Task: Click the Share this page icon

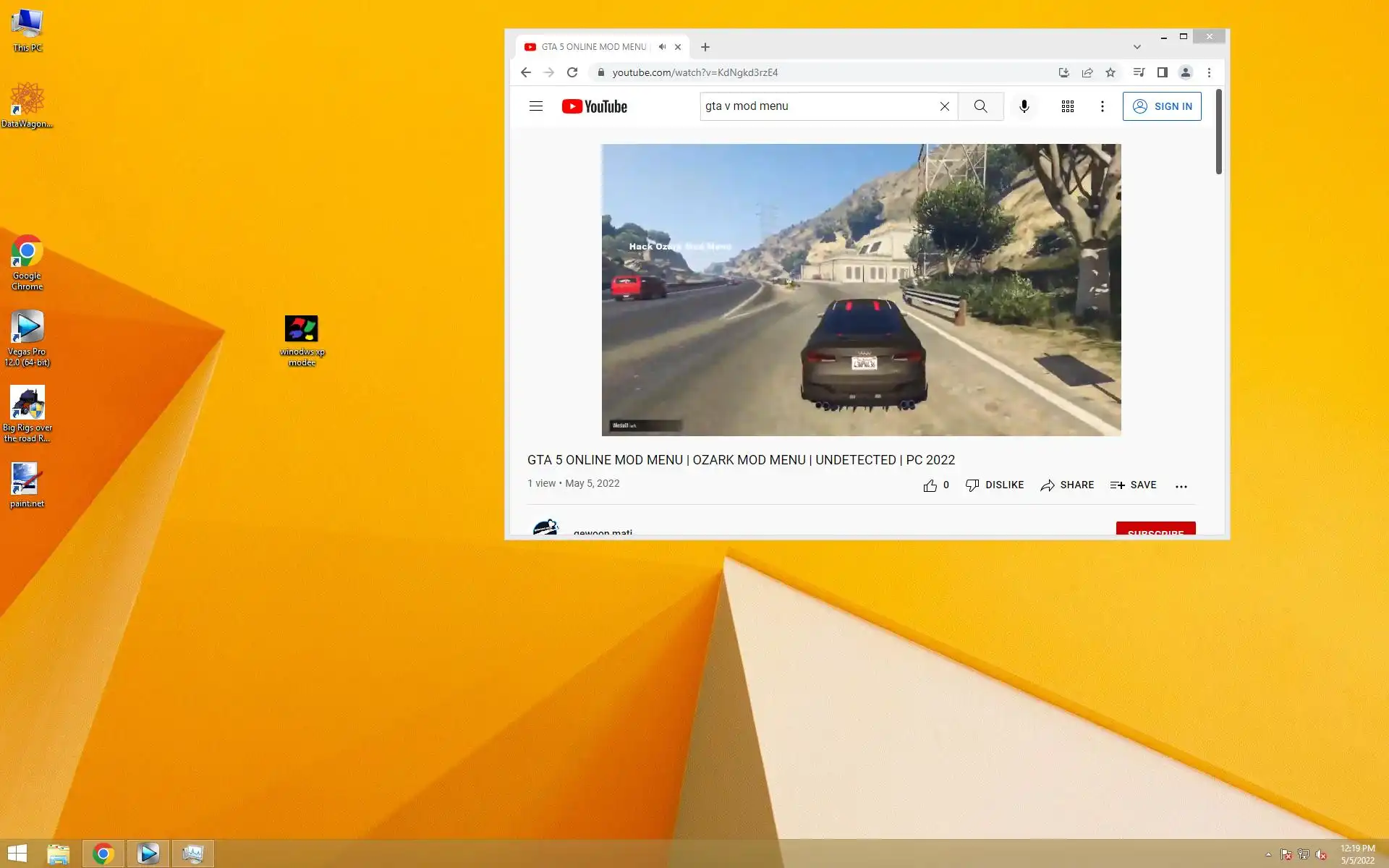Action: pyautogui.click(x=1087, y=72)
